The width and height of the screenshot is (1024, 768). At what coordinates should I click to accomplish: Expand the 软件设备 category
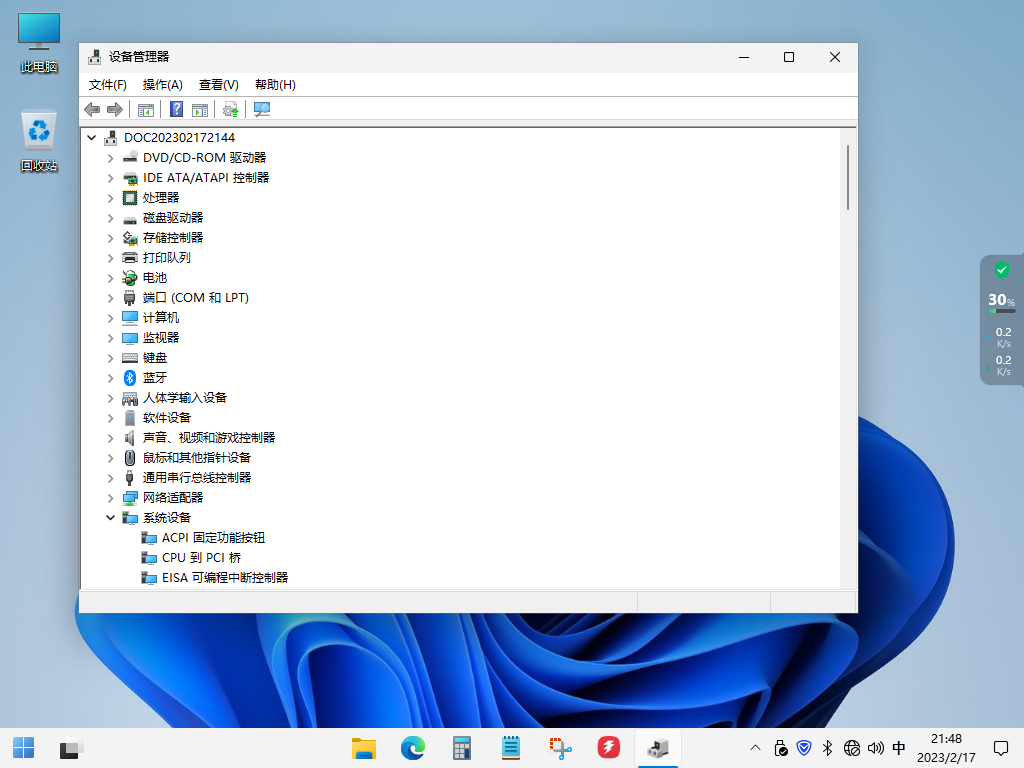[x=110, y=418]
